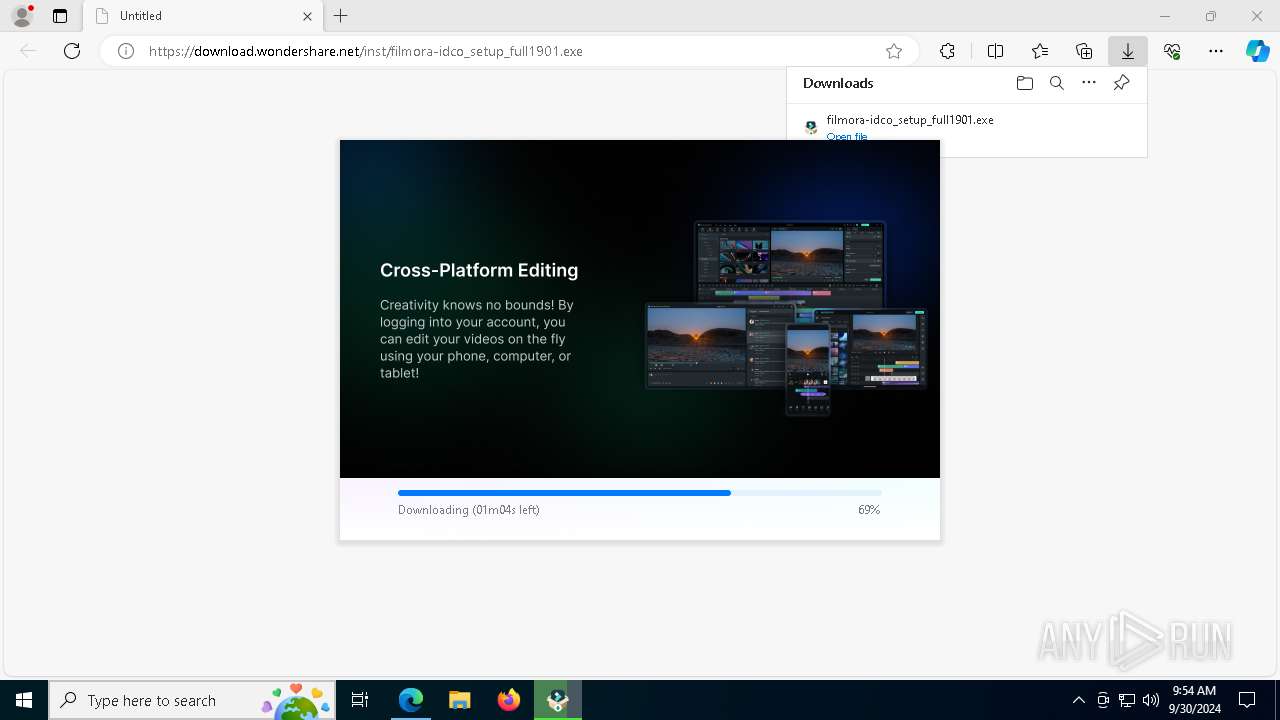This screenshot has width=1280, height=720.
Task: Open the notification center icon
Action: 1247,700
